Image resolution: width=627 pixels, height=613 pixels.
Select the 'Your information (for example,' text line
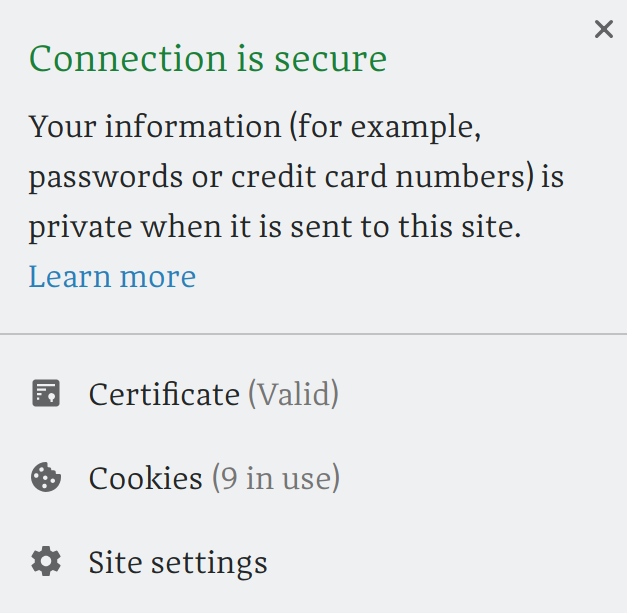pyautogui.click(x=255, y=127)
